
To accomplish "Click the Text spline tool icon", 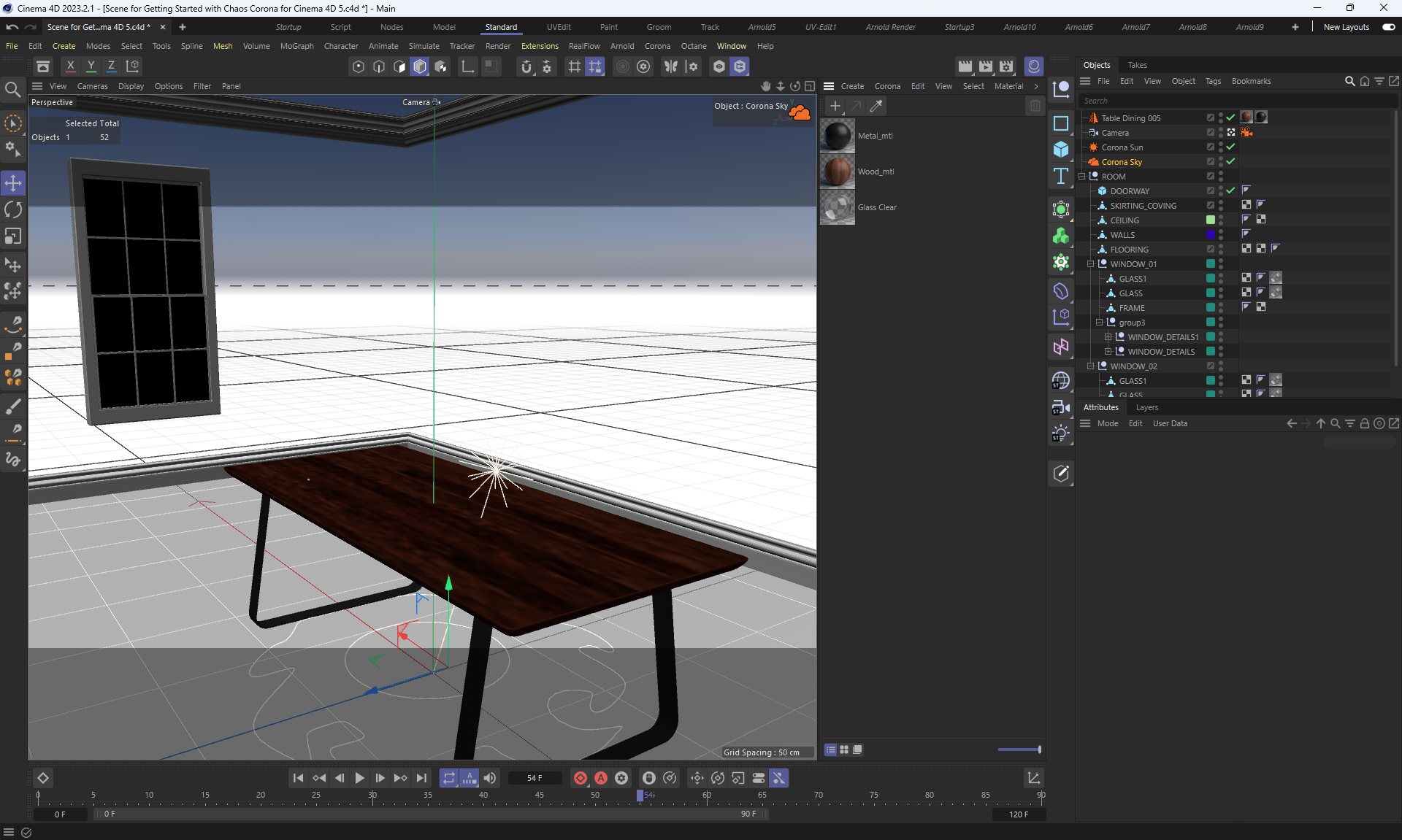I will click(x=1061, y=176).
